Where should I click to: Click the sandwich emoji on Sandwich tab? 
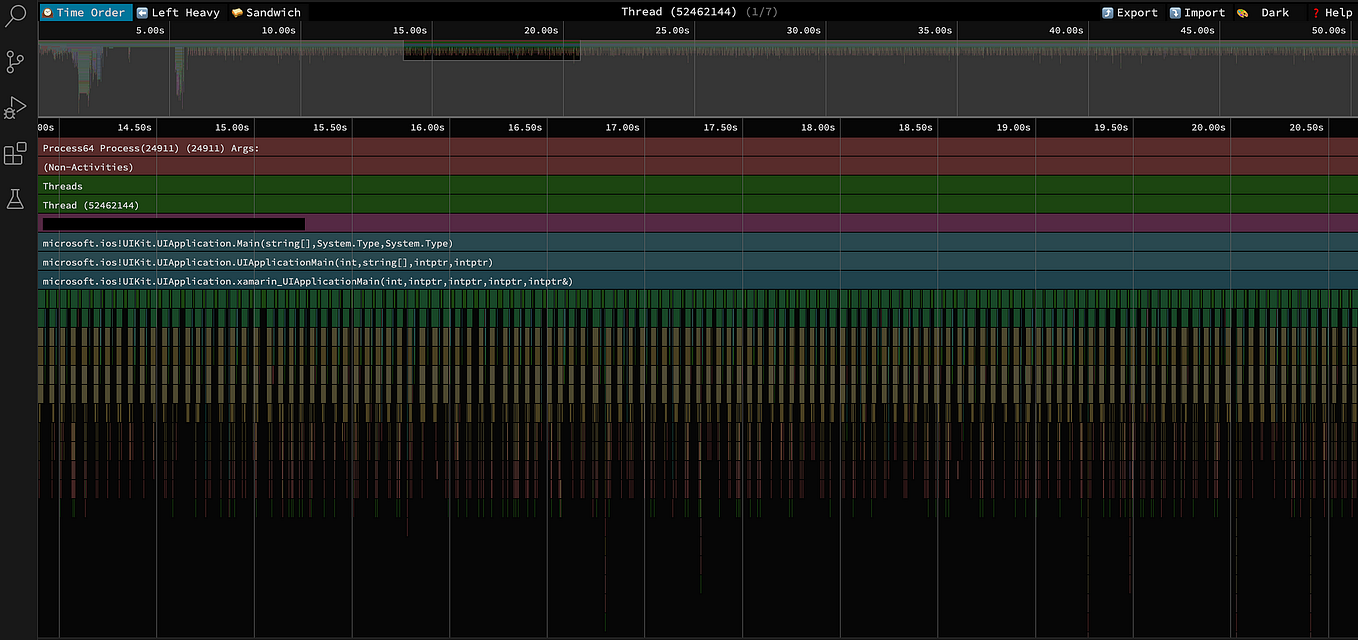pyautogui.click(x=236, y=12)
